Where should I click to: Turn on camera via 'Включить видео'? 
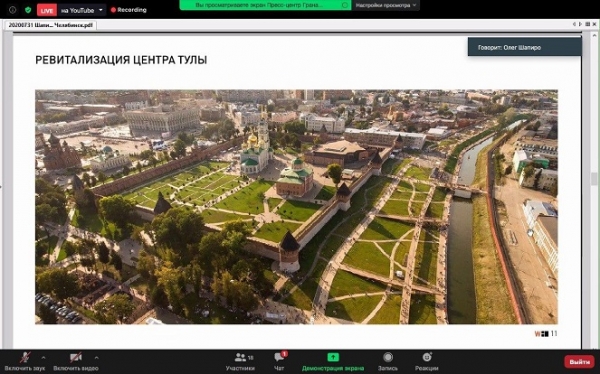[x=76, y=362]
